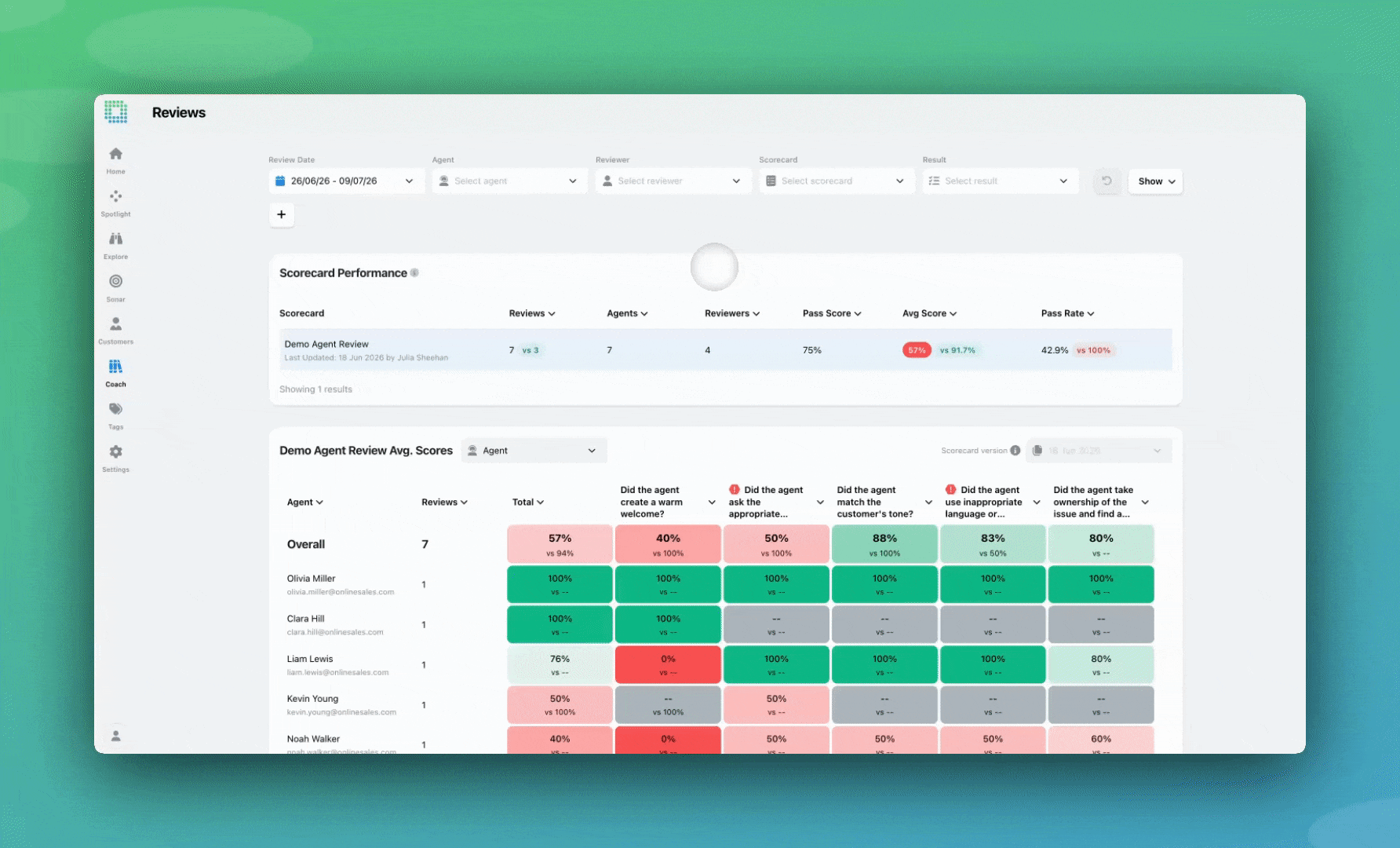Open the Home page from sidebar
The width and height of the screenshot is (1400, 848).
[115, 159]
